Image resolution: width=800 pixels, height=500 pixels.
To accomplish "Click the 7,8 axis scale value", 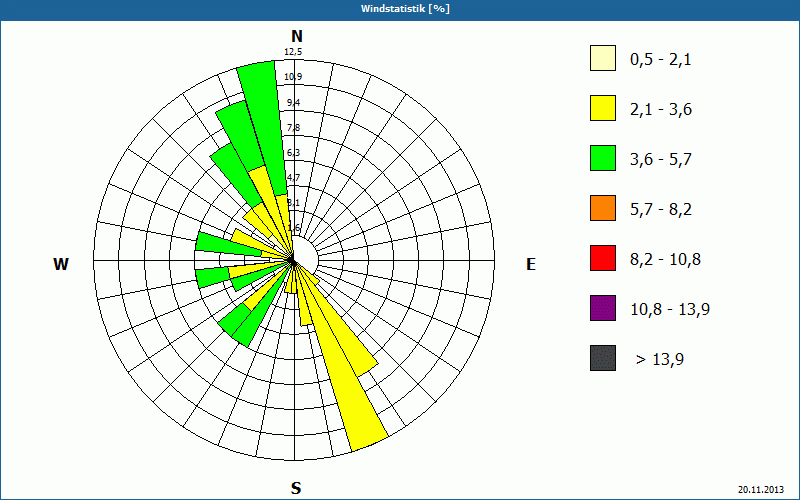I will click(x=293, y=128).
